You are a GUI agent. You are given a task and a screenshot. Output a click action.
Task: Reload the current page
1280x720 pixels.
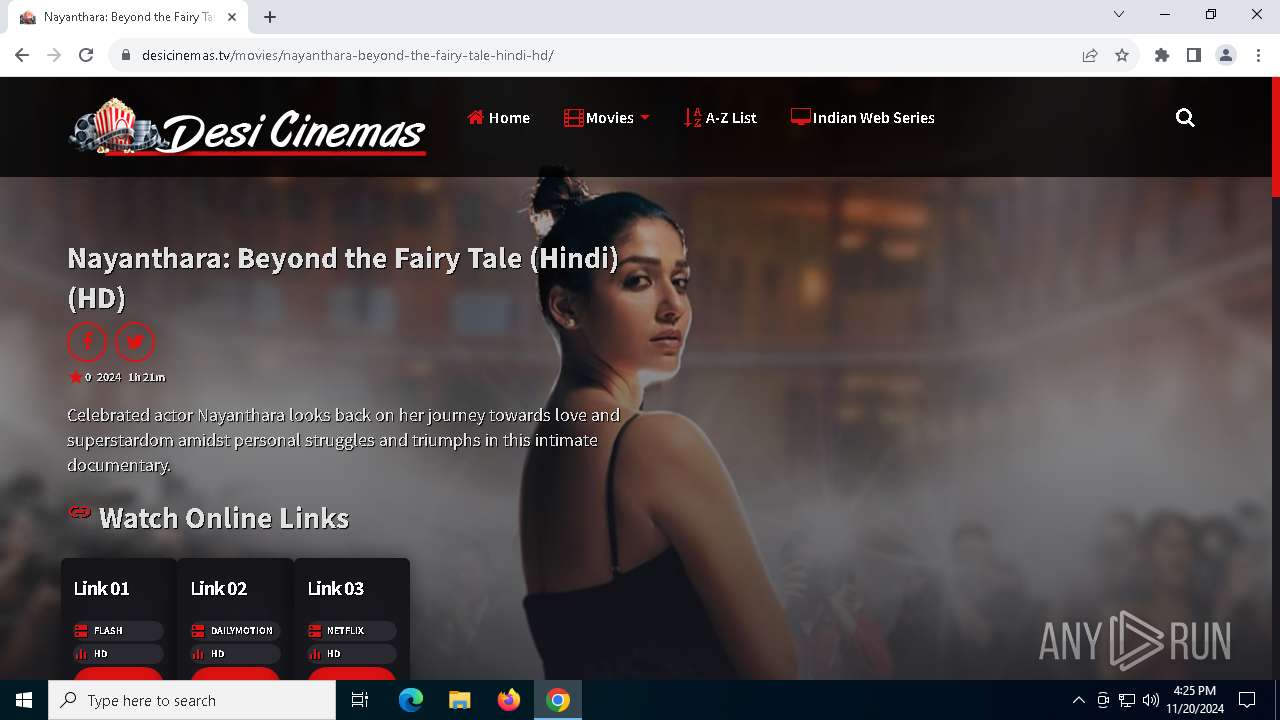(86, 55)
